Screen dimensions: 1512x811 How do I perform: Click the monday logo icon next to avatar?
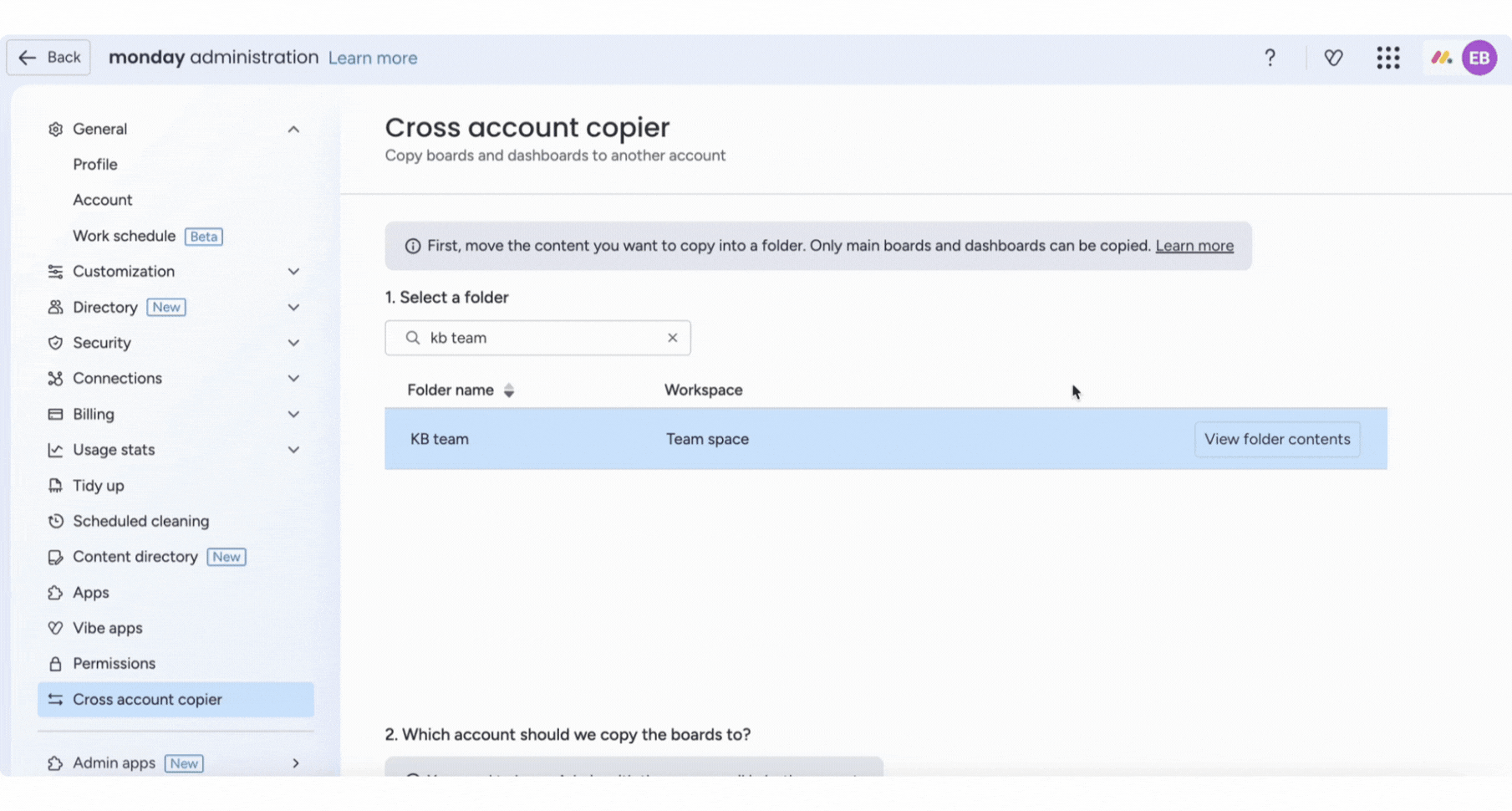point(1442,58)
